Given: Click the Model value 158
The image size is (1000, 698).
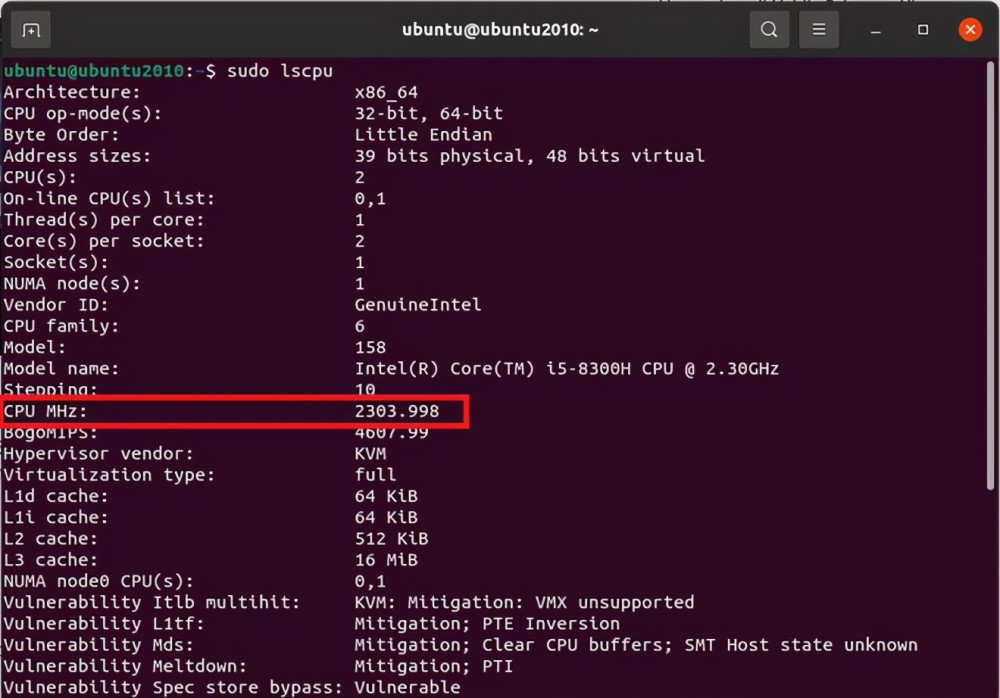Looking at the screenshot, I should tap(371, 348).
